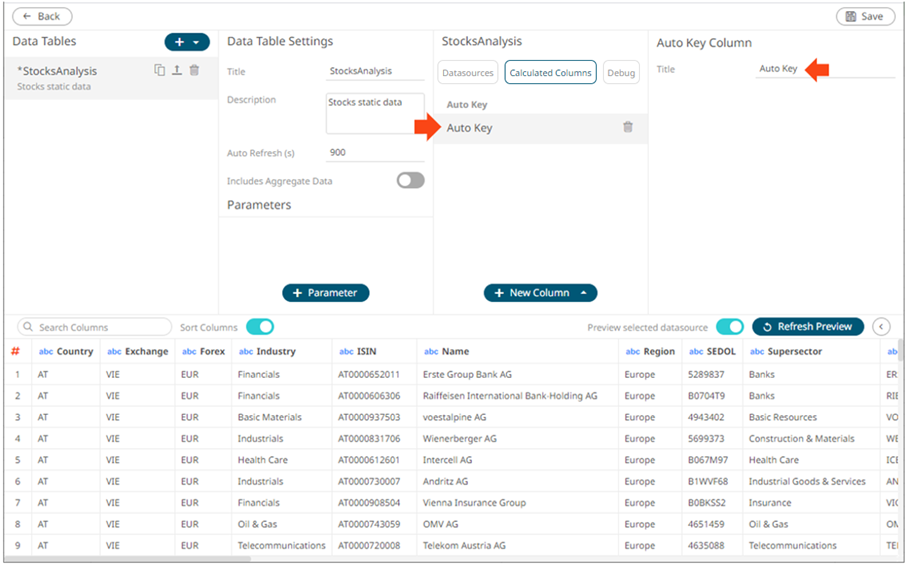Viewport: 907px width, 566px height.
Task: Add a new Parameter
Action: pos(326,293)
